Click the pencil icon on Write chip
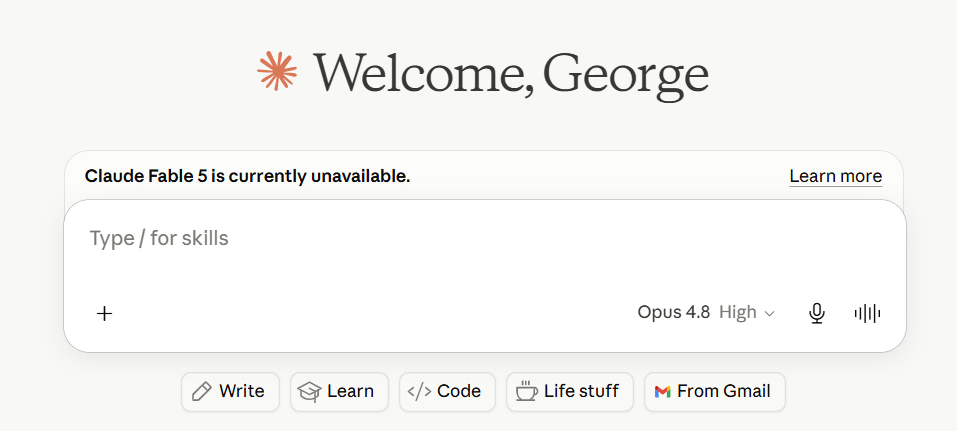 pyautogui.click(x=201, y=391)
